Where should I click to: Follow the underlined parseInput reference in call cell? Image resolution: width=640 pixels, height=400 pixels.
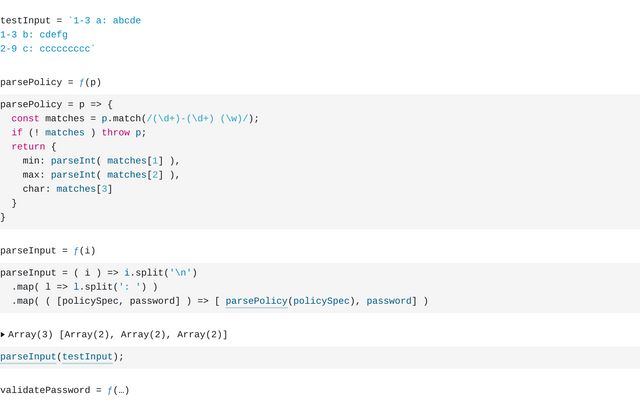[x=28, y=357]
